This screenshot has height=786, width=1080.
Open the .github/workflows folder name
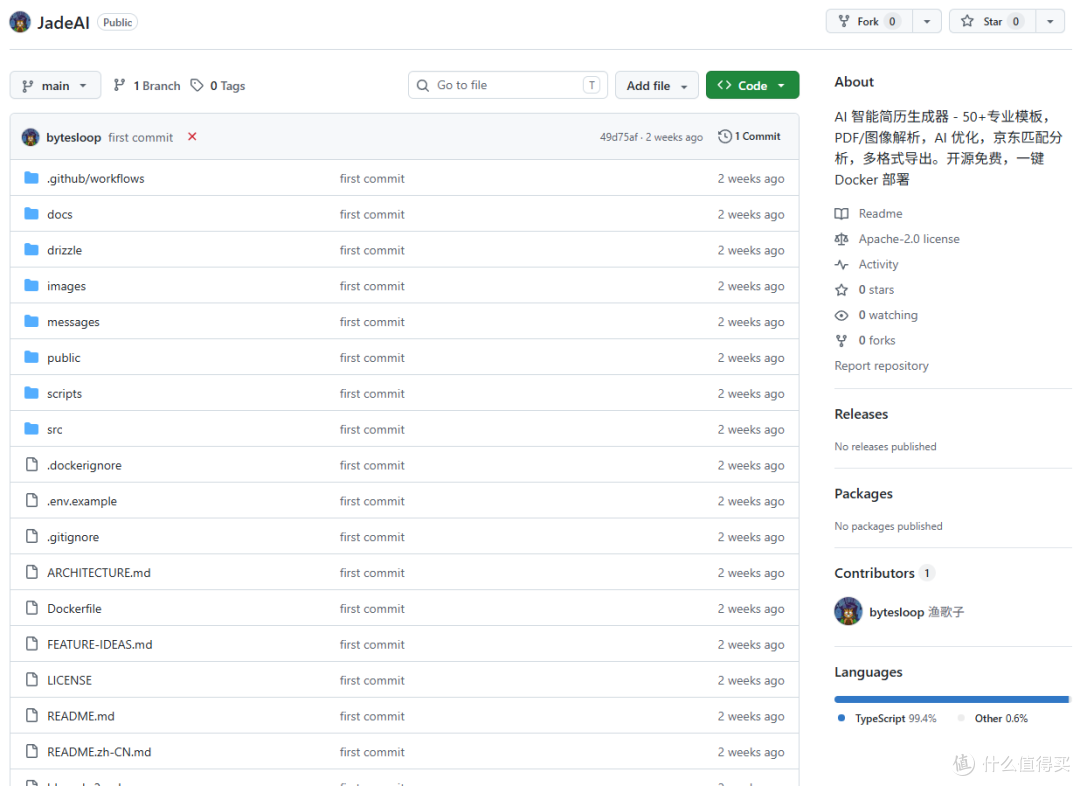point(96,178)
